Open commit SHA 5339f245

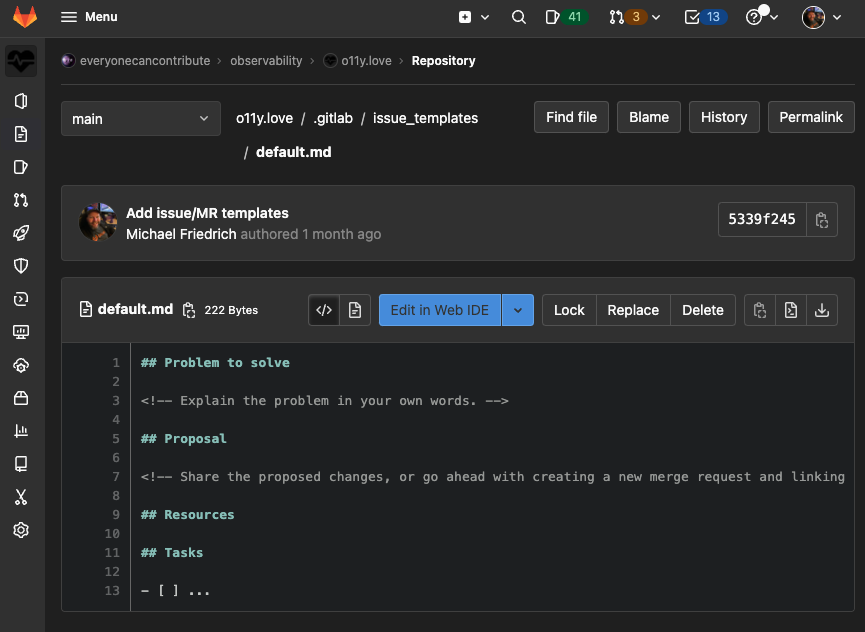coord(762,219)
